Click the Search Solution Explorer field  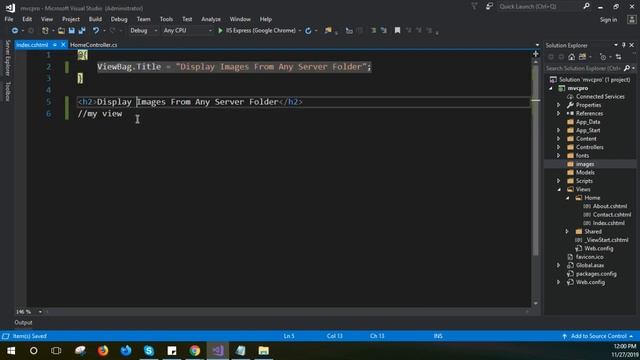pyautogui.click(x=584, y=68)
